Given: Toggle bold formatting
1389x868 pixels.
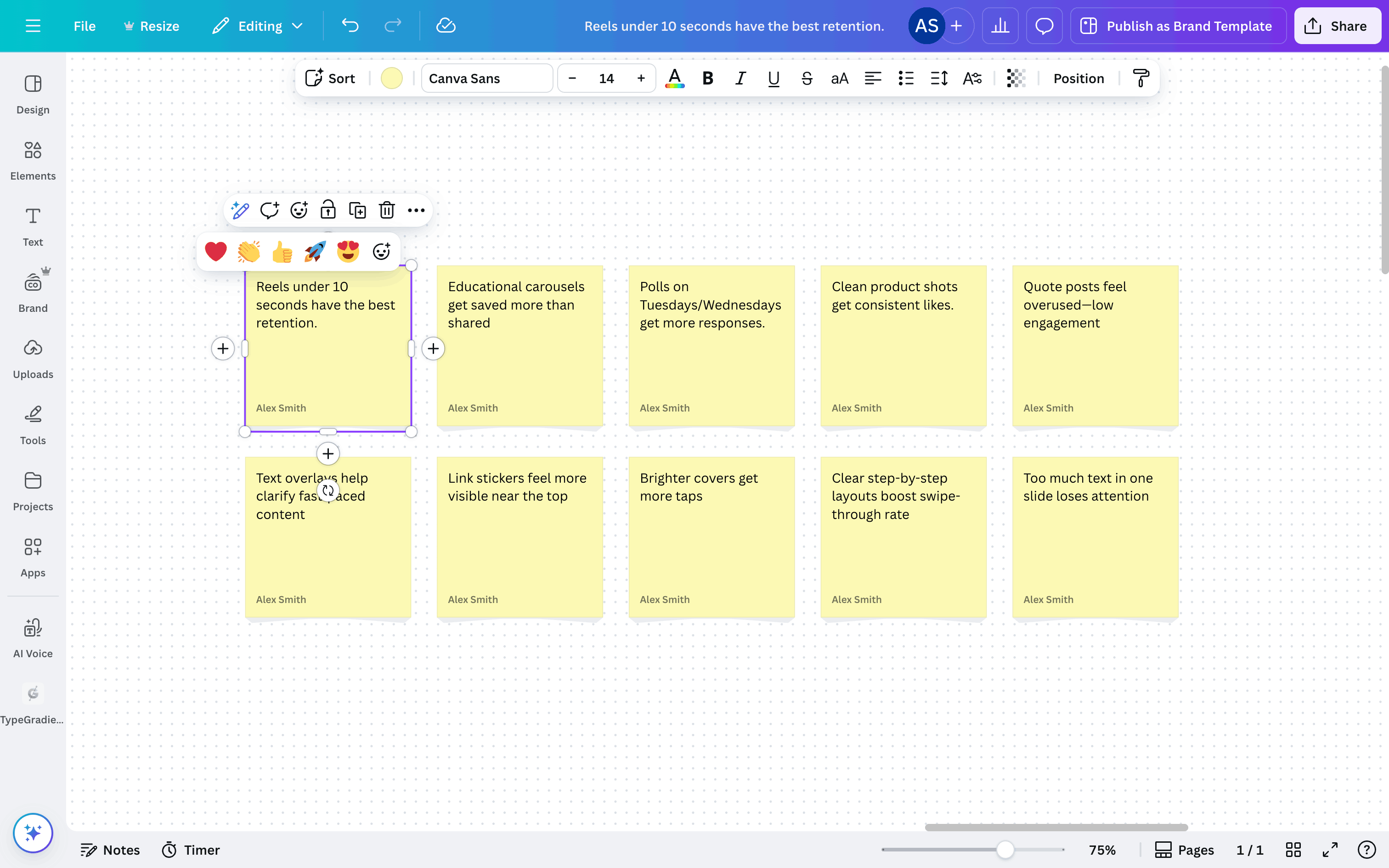Looking at the screenshot, I should tap(708, 78).
